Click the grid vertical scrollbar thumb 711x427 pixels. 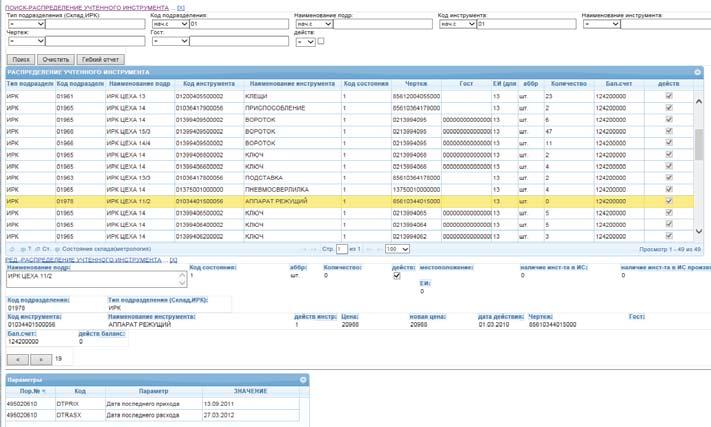699,145
